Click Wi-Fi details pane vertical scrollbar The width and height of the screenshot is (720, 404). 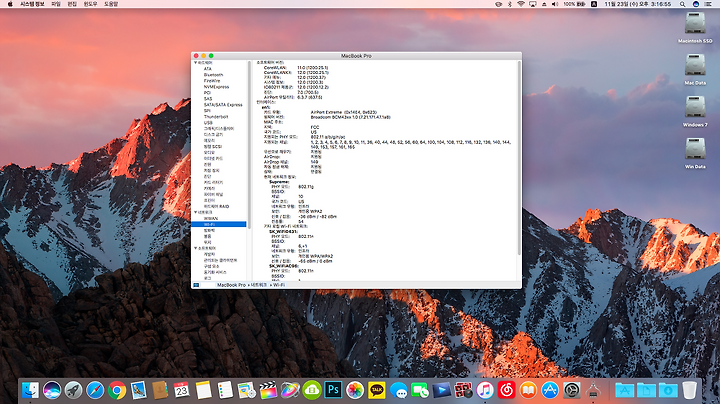click(519, 157)
